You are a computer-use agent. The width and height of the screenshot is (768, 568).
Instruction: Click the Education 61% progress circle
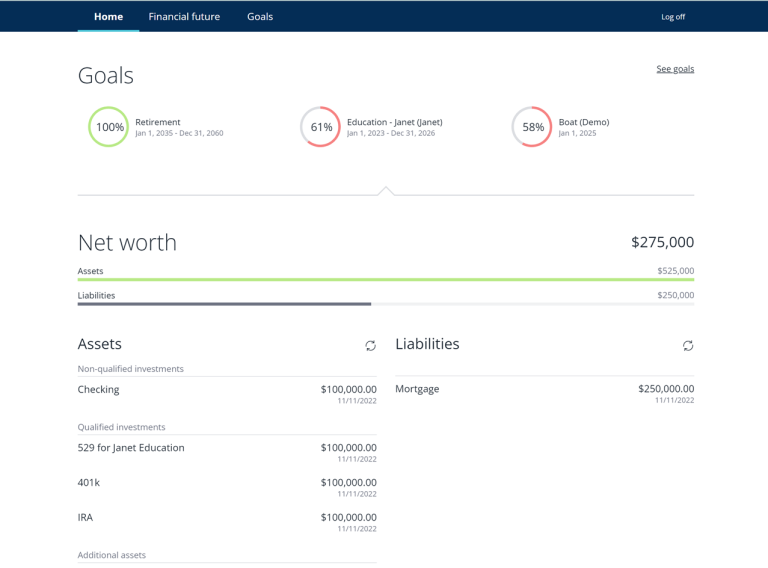(x=321, y=127)
